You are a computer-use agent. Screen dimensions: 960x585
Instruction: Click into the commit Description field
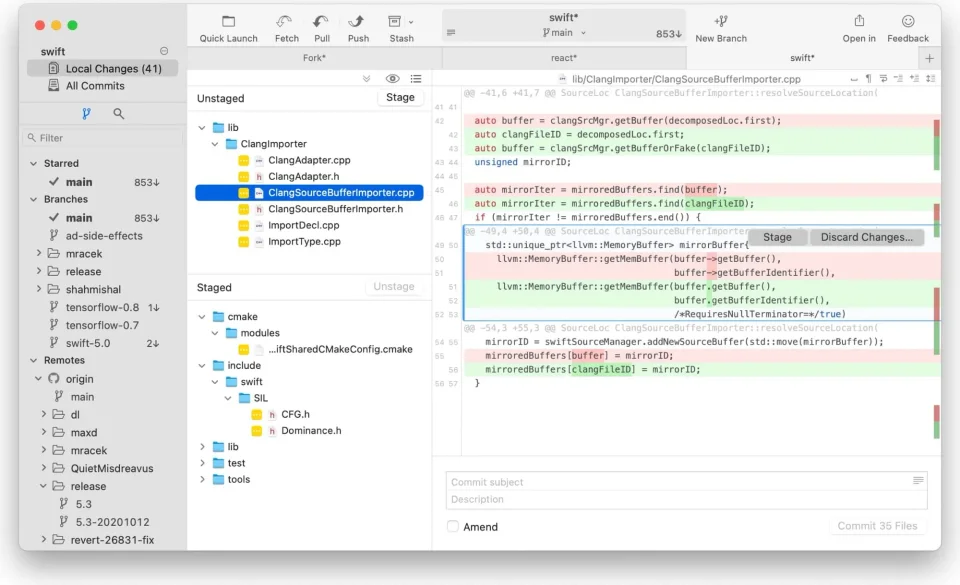686,500
